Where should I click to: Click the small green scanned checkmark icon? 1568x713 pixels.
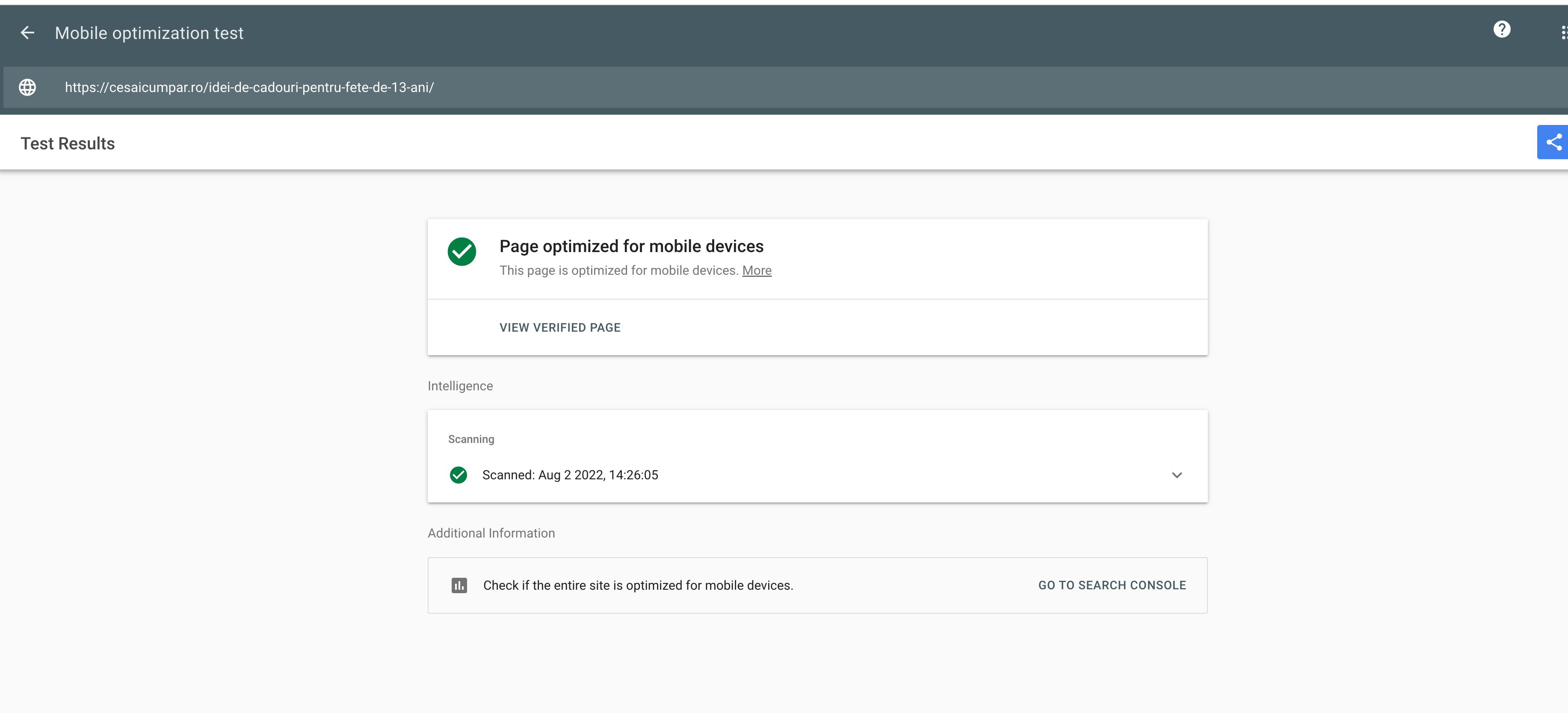pos(459,475)
